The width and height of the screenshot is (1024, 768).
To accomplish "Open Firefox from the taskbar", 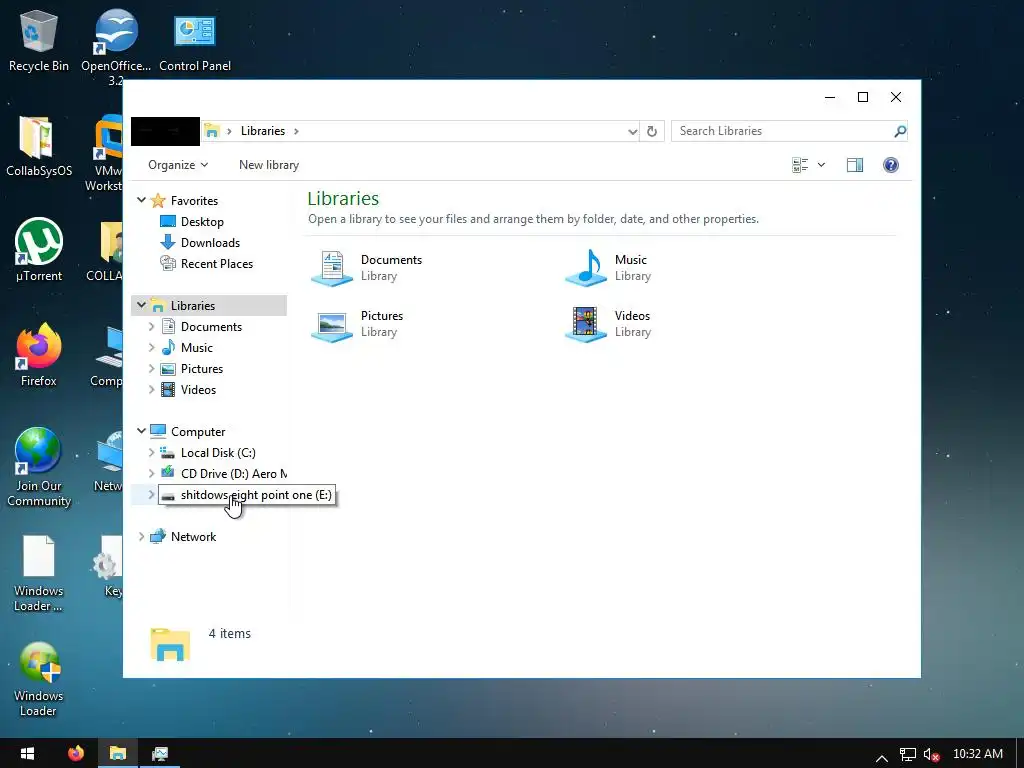I will (76, 753).
